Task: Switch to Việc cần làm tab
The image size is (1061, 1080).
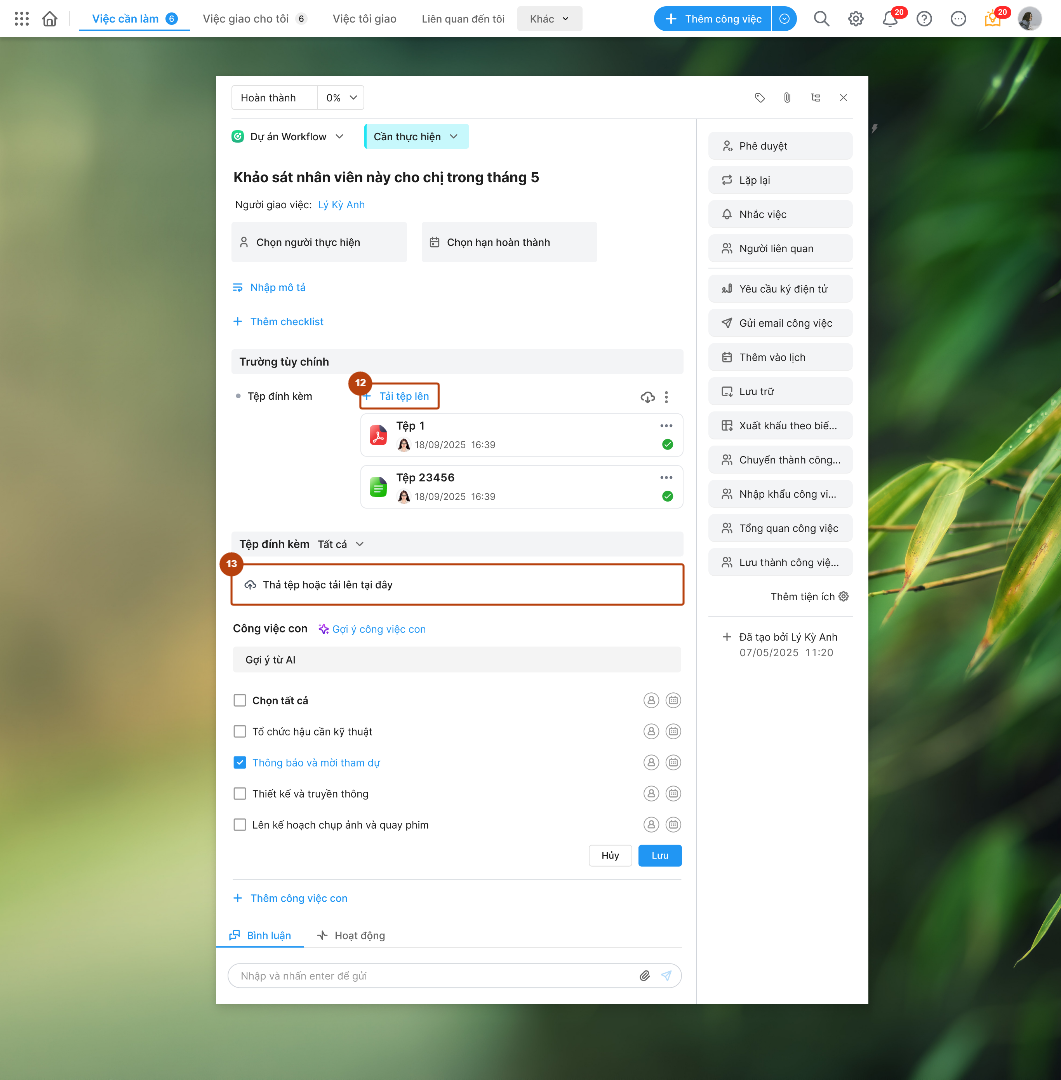Action: [x=134, y=19]
